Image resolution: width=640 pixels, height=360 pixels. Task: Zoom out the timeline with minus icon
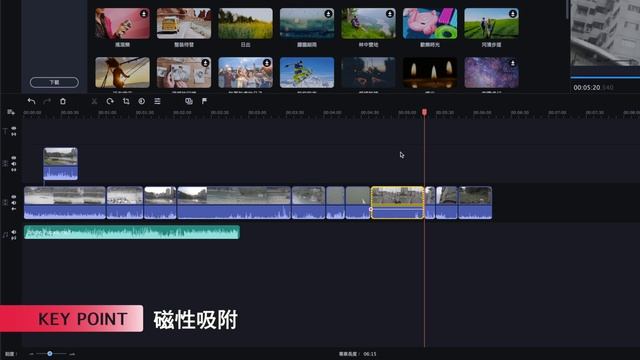click(31, 354)
